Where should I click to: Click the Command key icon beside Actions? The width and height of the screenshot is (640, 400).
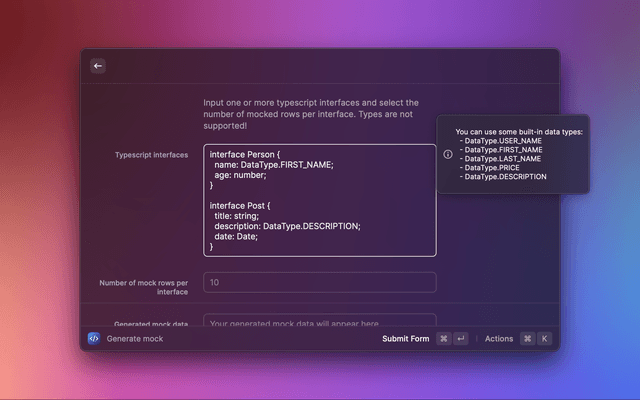[527, 339]
